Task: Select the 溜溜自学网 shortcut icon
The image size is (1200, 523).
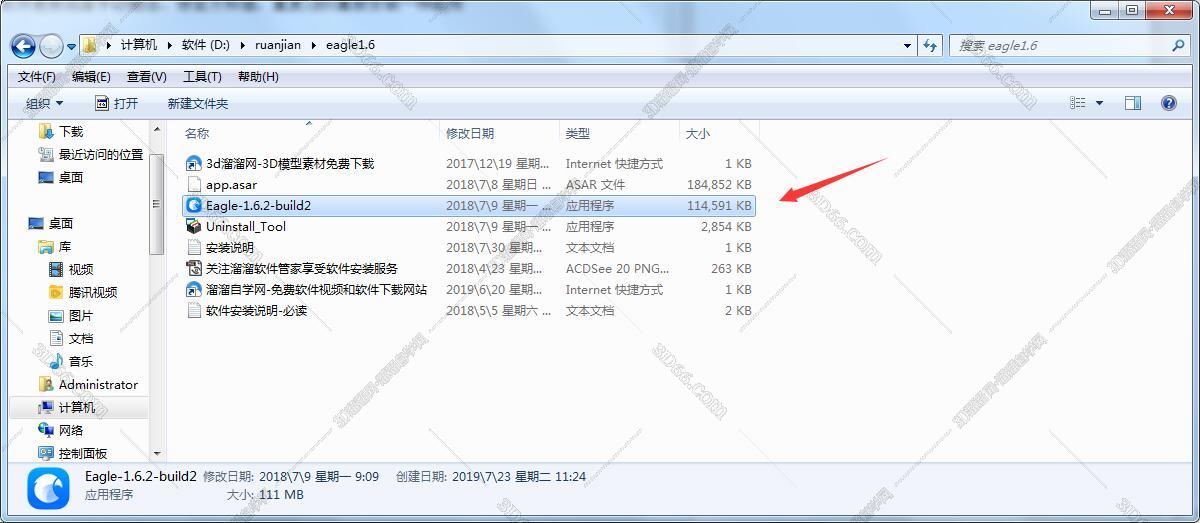Action: 194,289
